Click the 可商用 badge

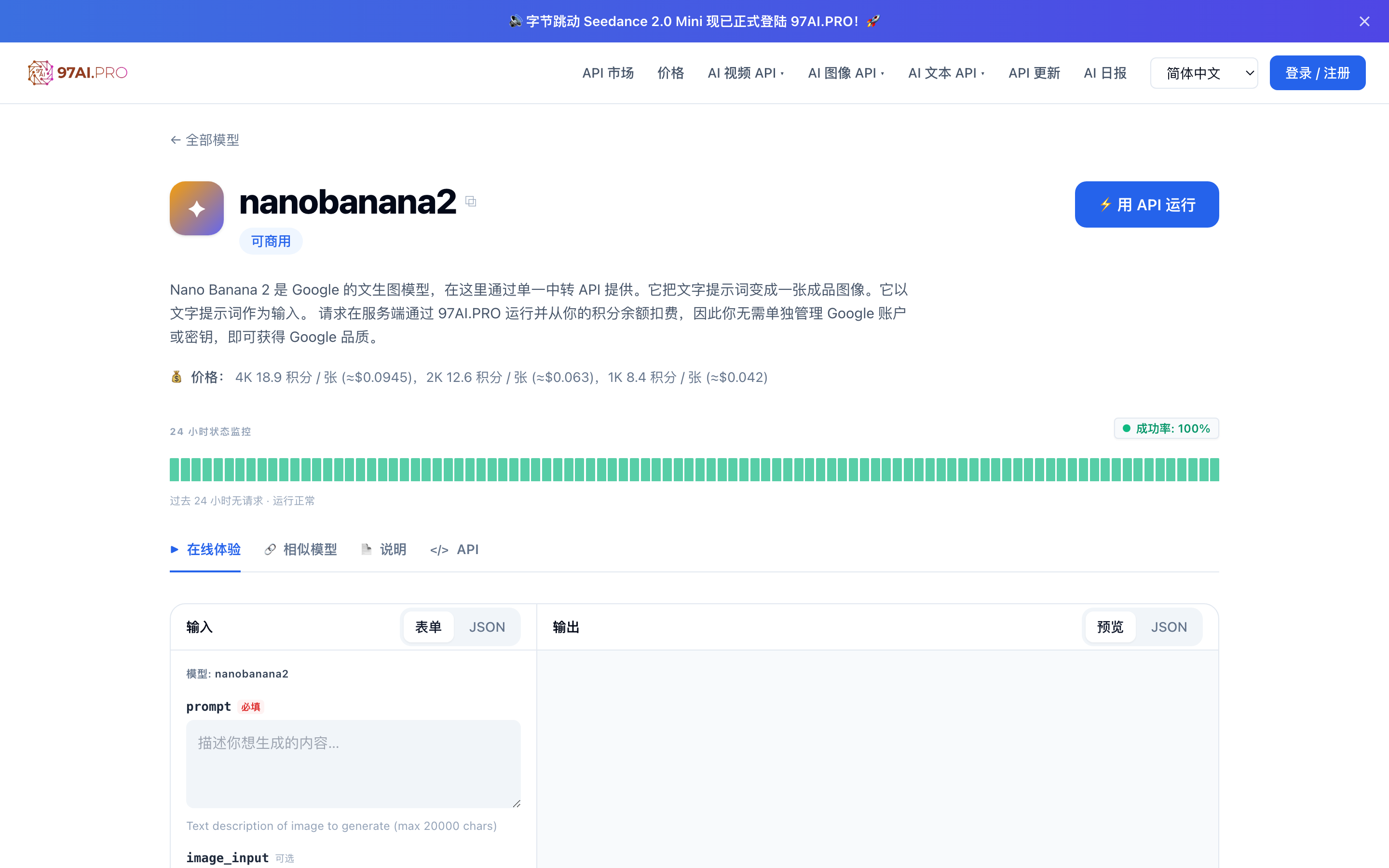[271, 241]
